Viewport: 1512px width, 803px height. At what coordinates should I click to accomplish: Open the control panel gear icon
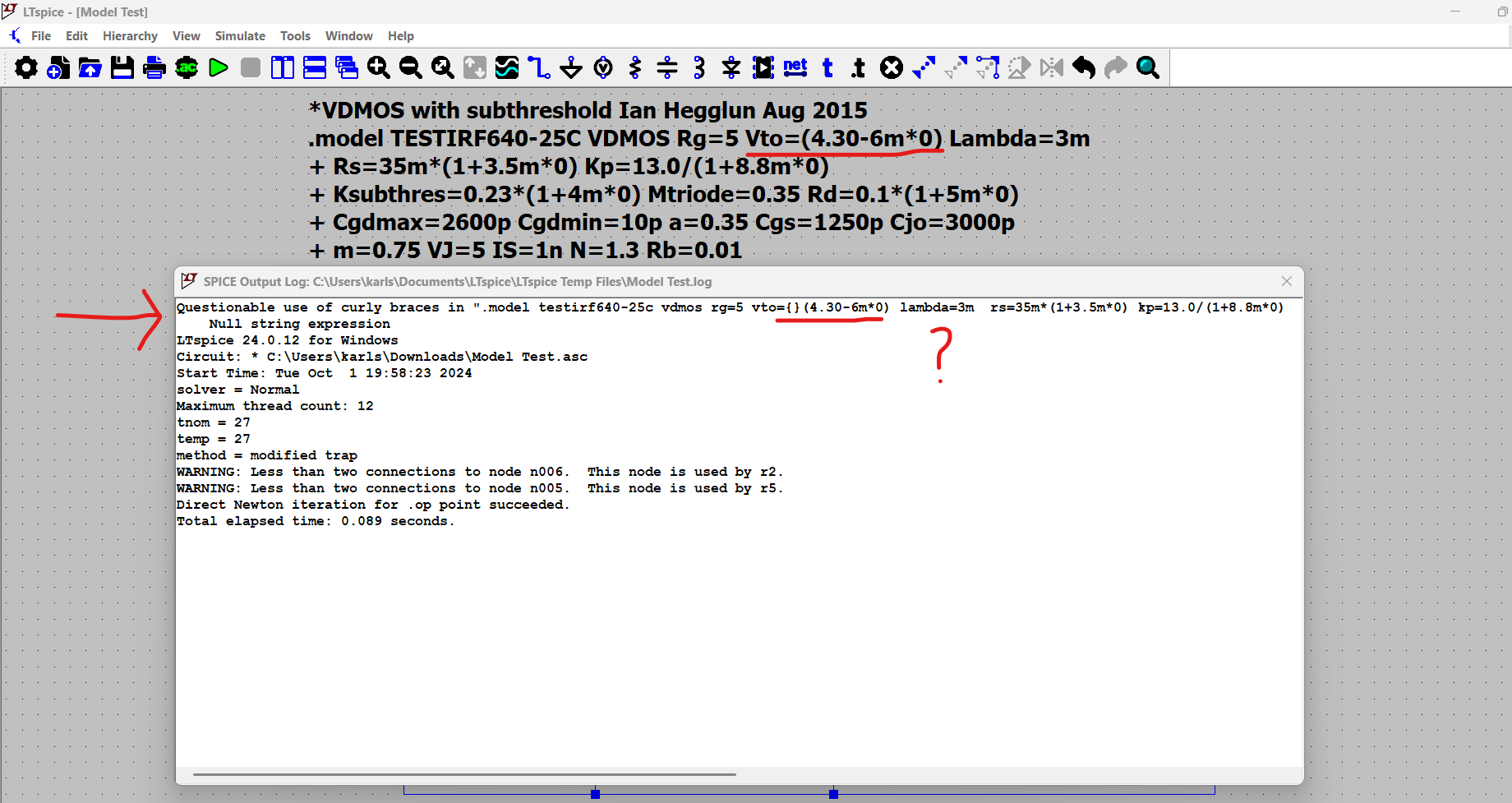26,67
